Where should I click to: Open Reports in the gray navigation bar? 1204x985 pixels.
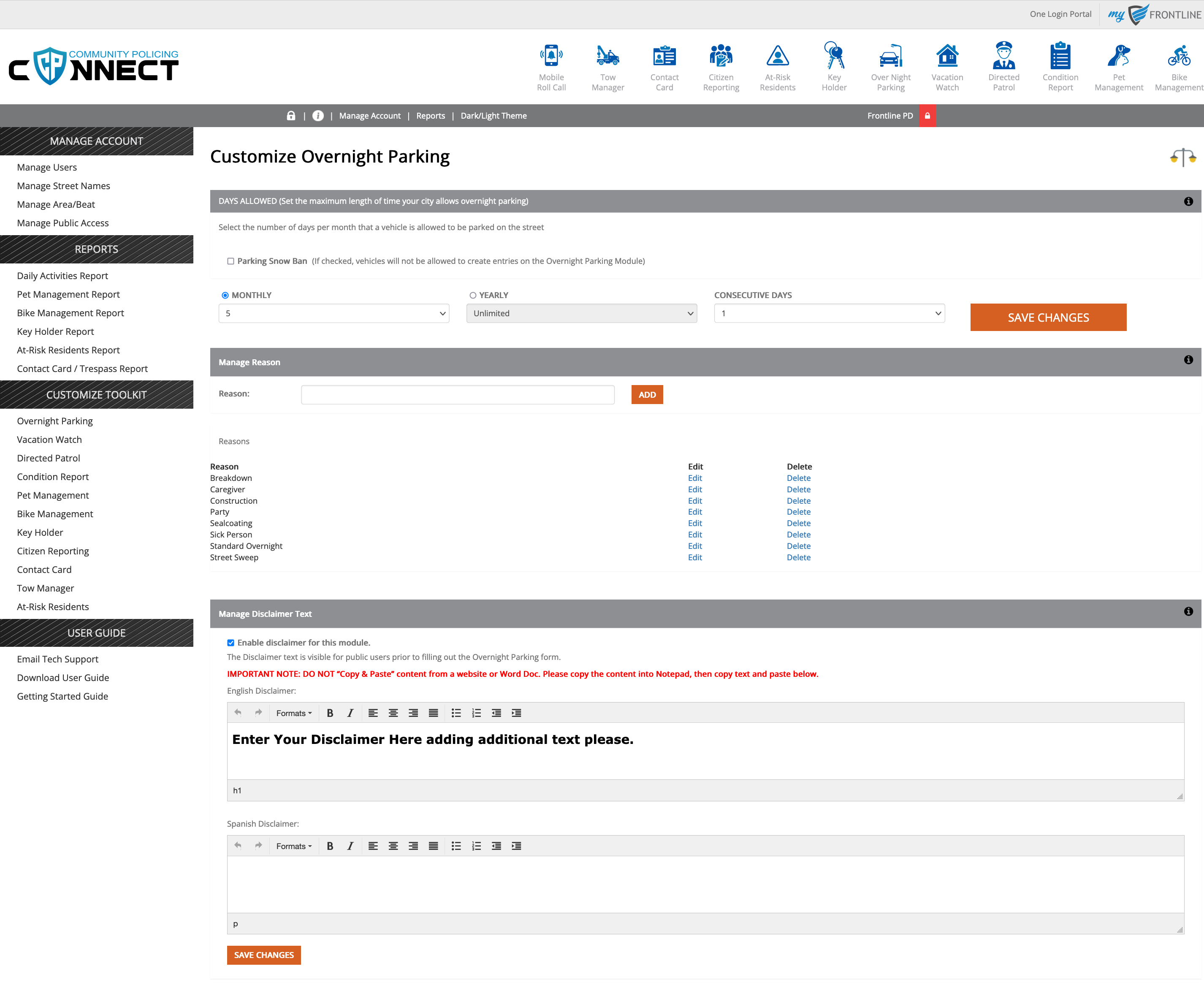[x=430, y=116]
